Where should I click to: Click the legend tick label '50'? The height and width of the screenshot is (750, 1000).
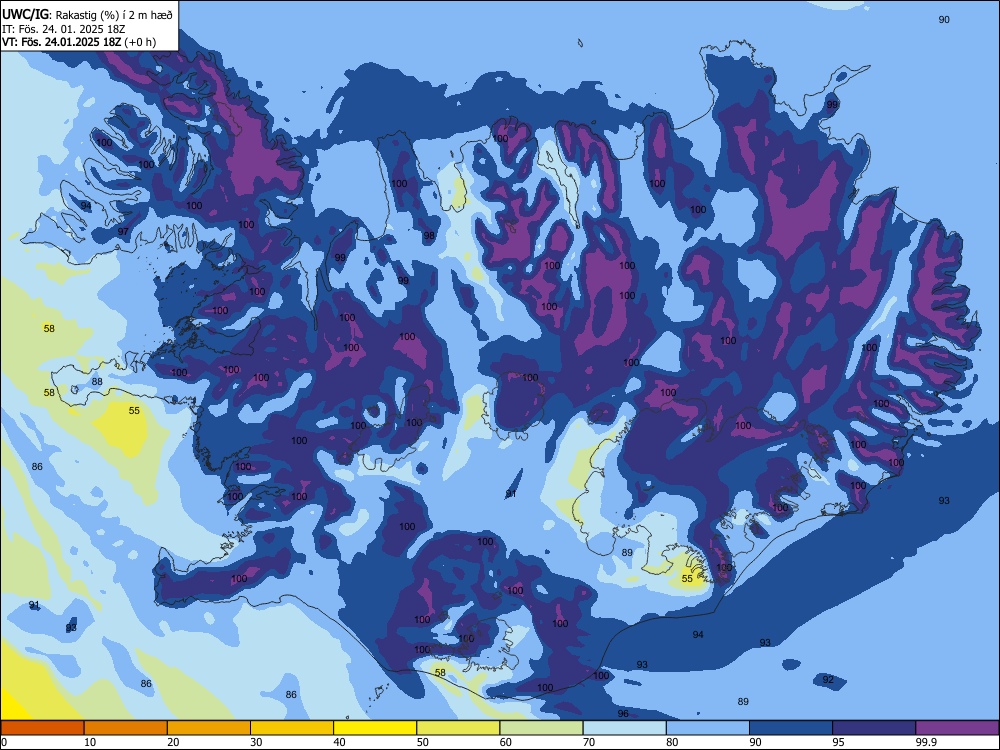click(422, 742)
